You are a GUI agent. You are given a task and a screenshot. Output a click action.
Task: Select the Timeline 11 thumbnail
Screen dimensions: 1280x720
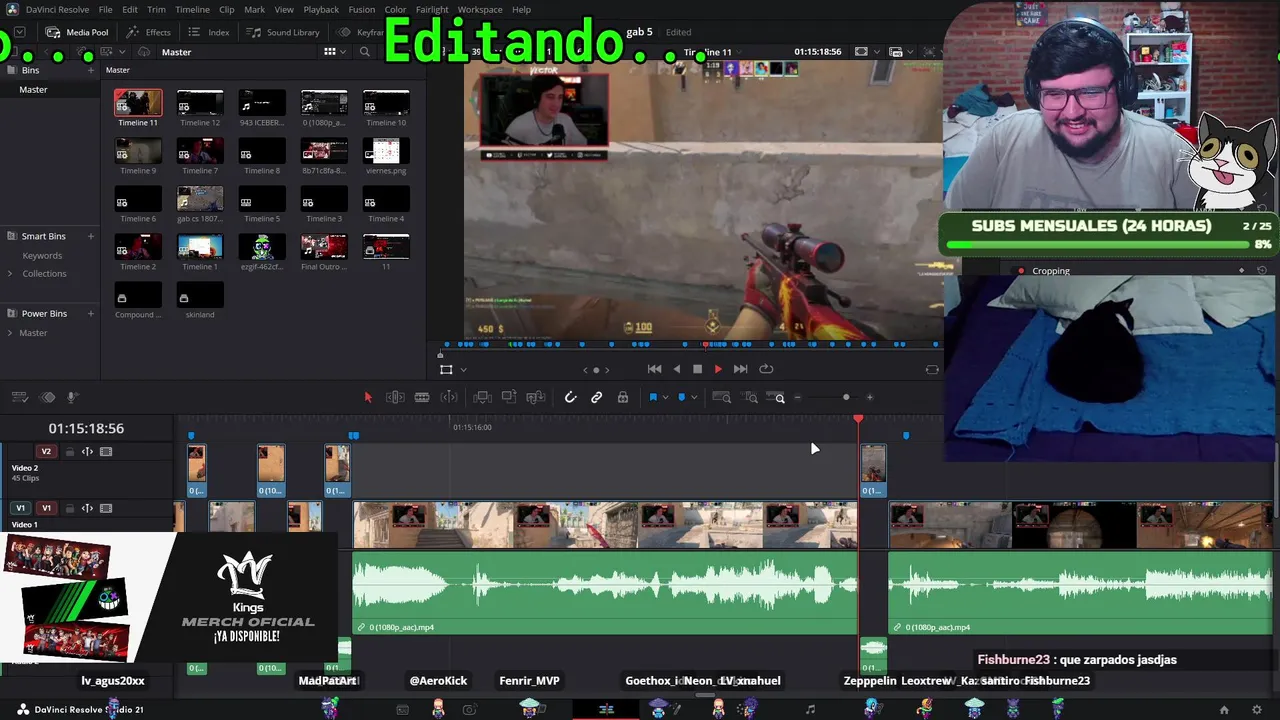pos(138,103)
